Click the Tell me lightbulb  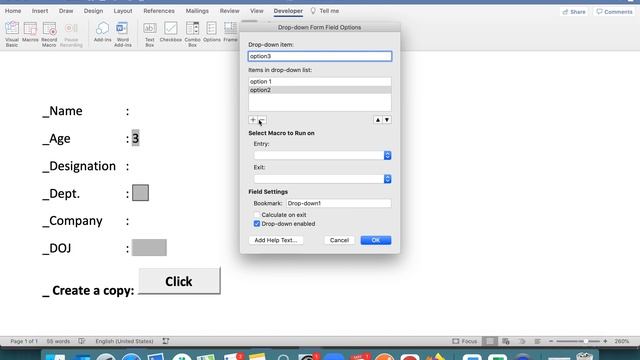[x=313, y=11]
